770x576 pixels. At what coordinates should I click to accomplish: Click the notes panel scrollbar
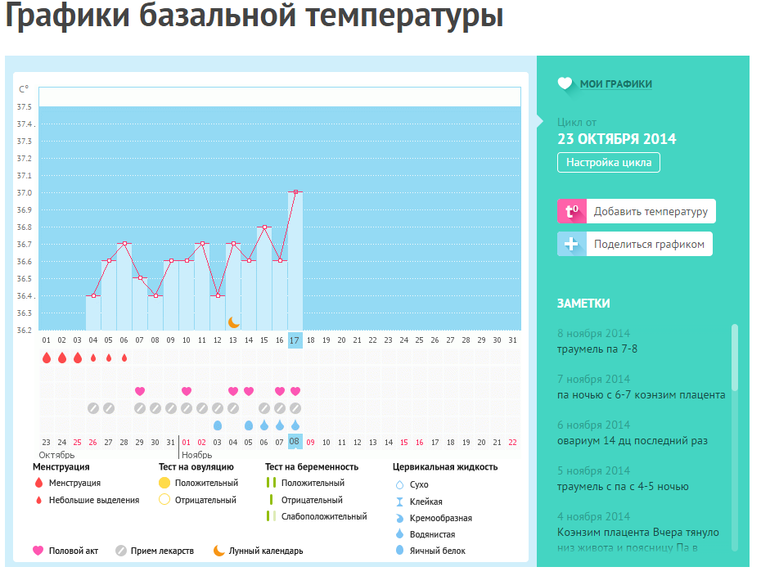click(x=735, y=358)
